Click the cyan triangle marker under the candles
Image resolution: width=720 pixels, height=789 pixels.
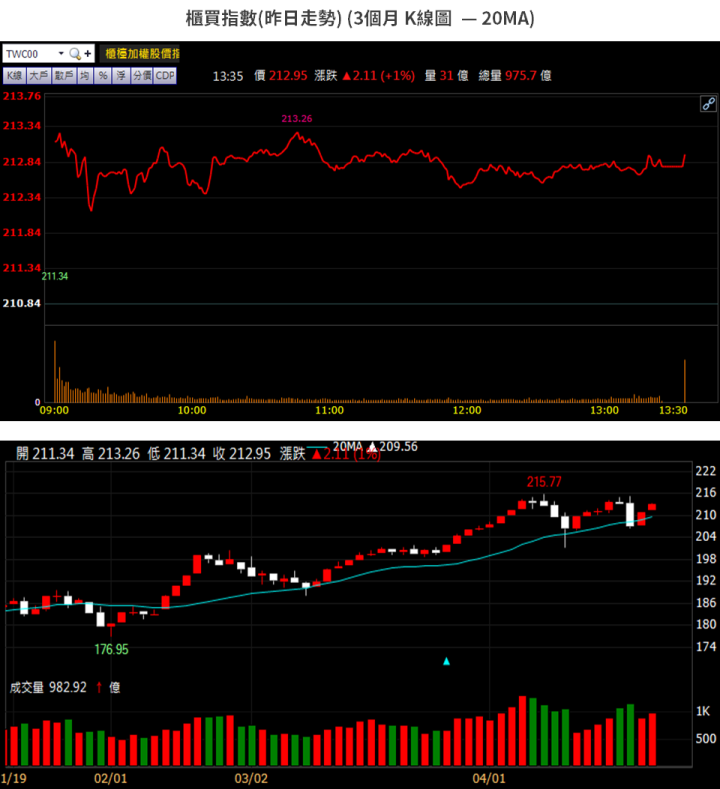tap(446, 661)
